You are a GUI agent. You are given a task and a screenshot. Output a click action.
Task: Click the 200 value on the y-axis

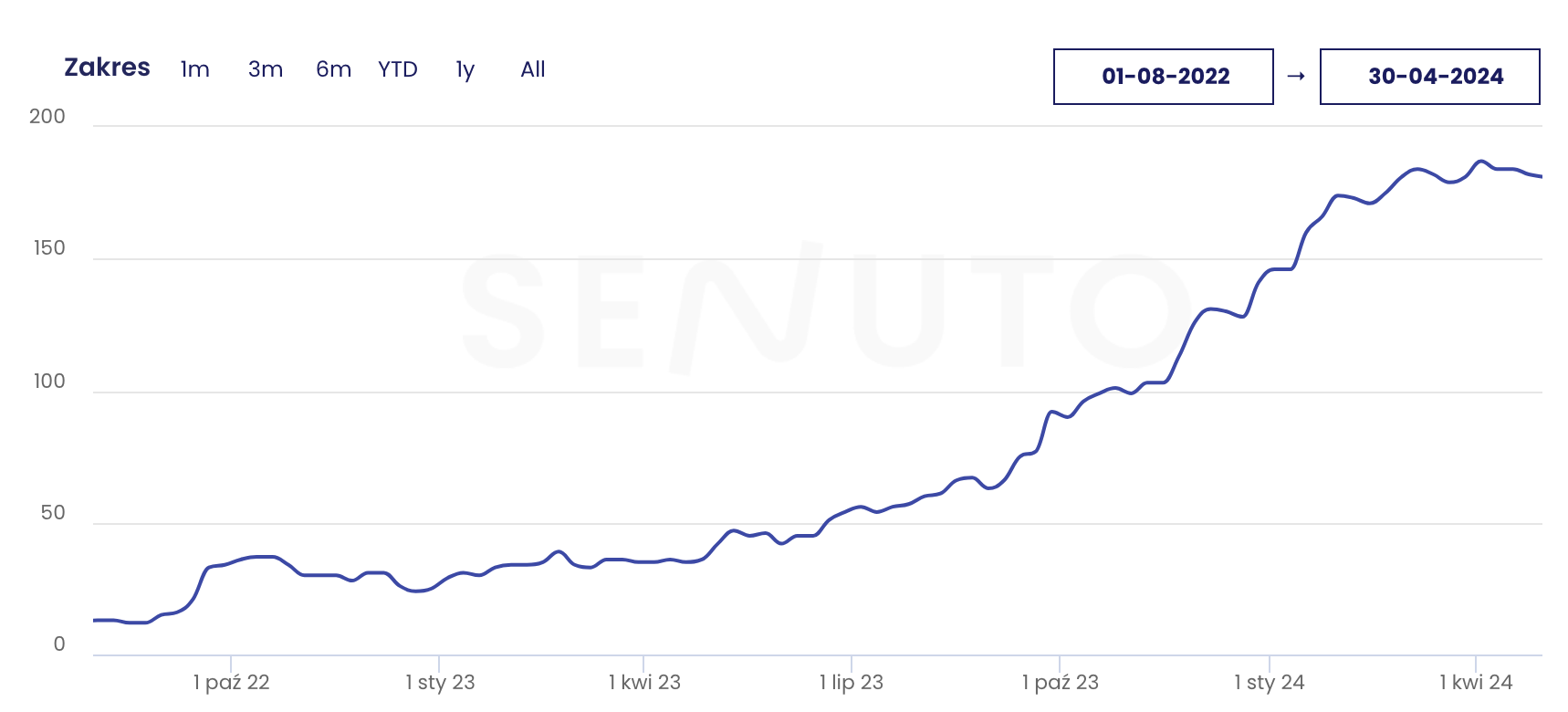(x=47, y=116)
